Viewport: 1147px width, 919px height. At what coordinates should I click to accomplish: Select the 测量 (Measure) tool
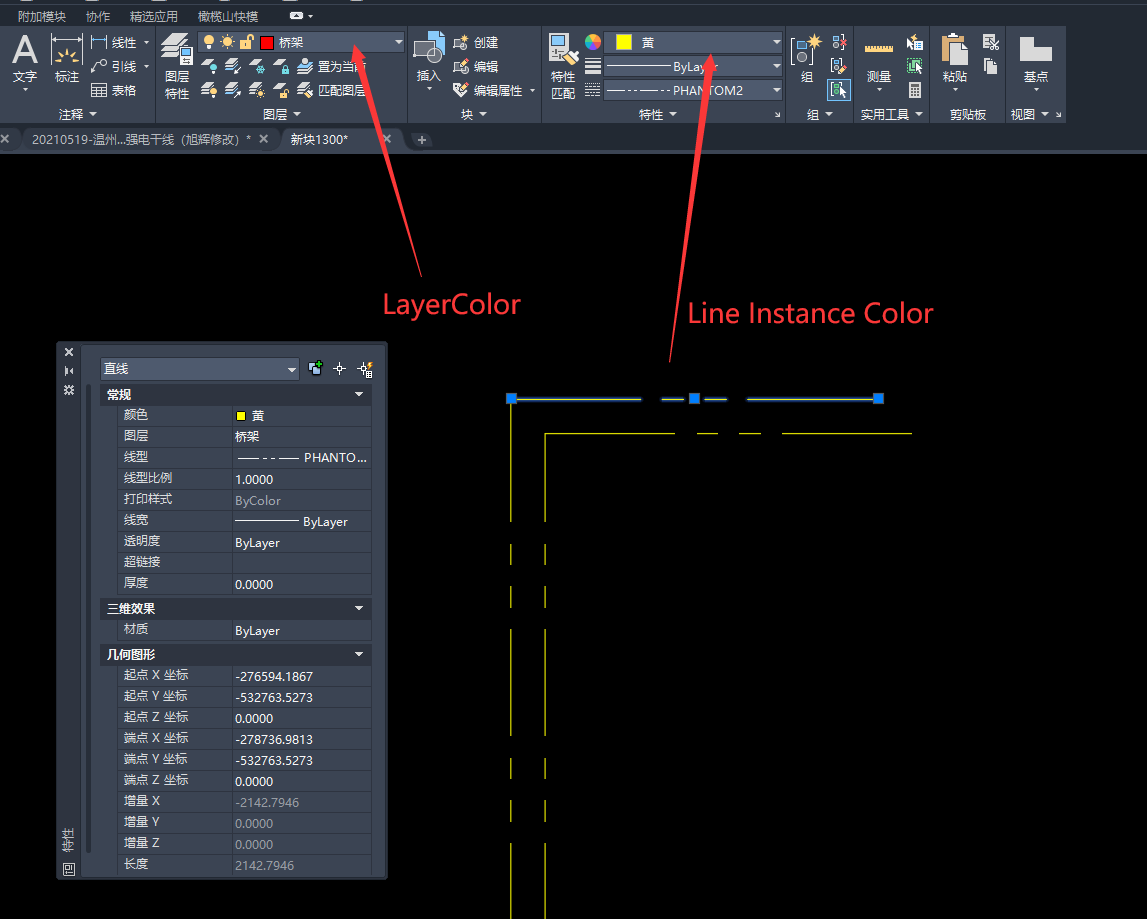click(878, 55)
